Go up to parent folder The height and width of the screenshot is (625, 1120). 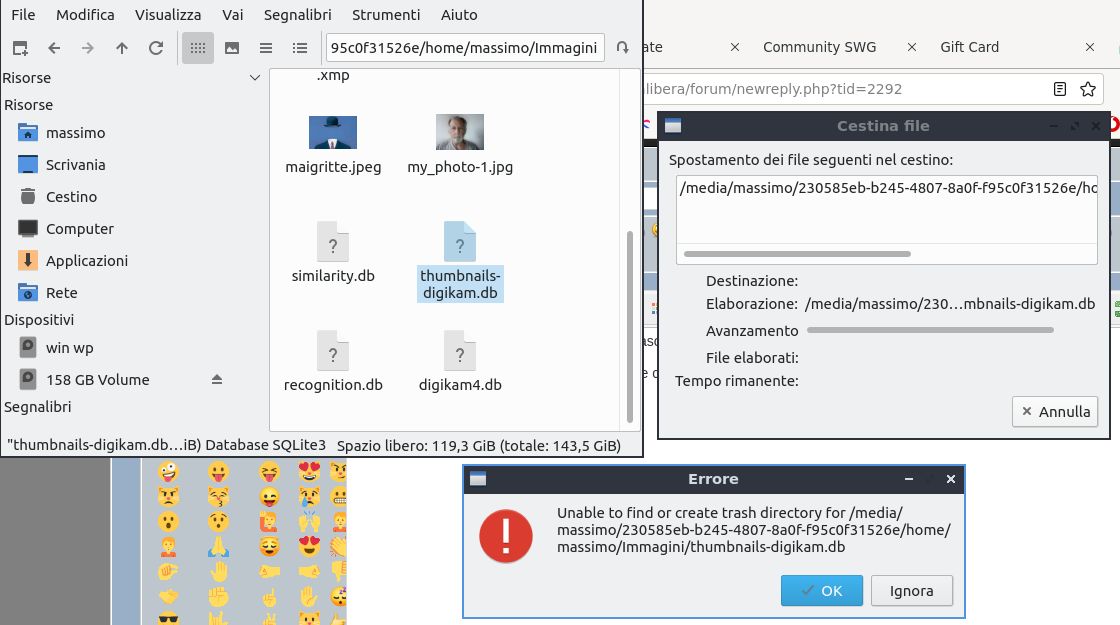click(x=122, y=48)
